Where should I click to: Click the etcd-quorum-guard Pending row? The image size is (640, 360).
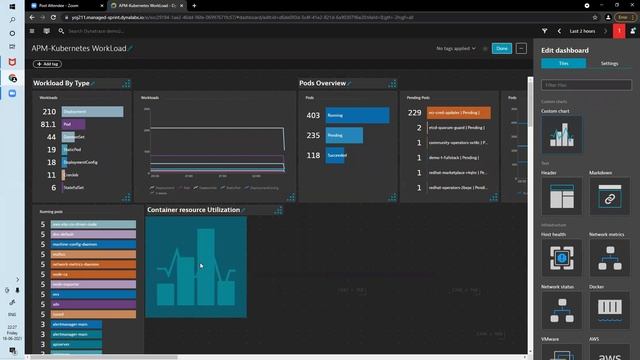pos(457,128)
